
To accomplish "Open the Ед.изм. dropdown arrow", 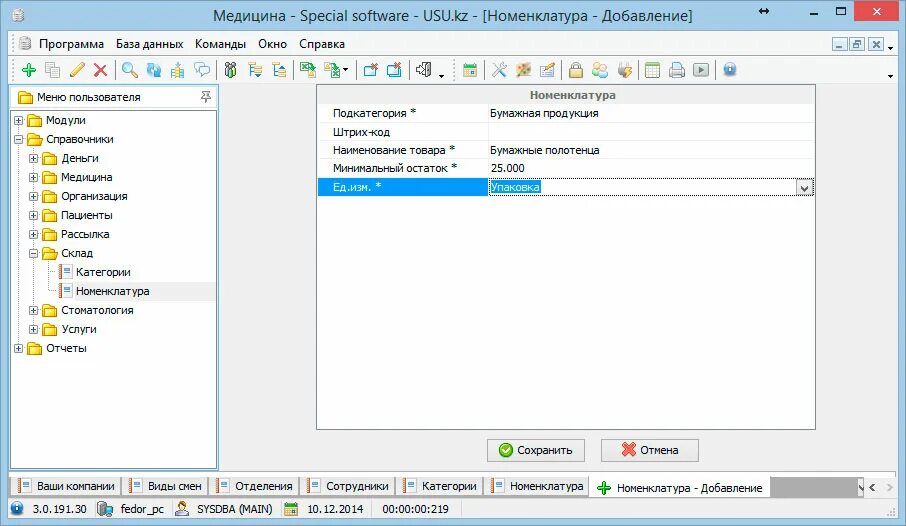I will [804, 187].
